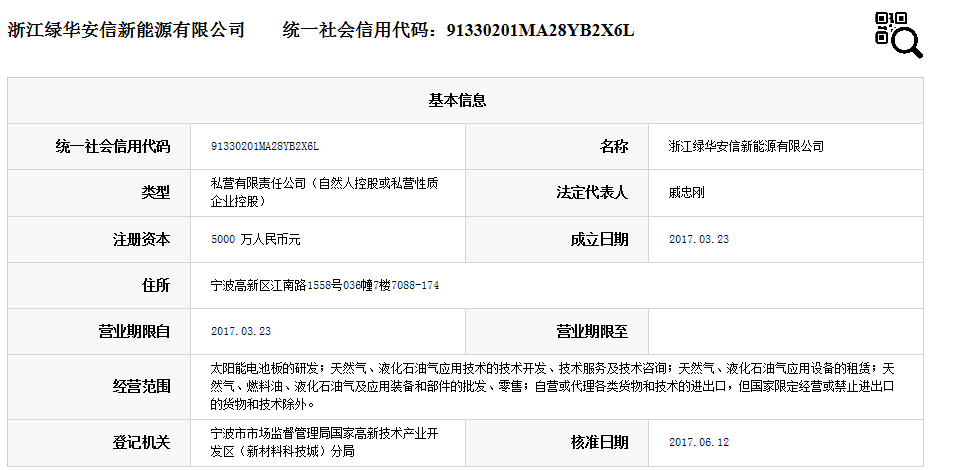Select the company name heading 浙江绿华安信新能源有限公司
The width and height of the screenshot is (953, 470).
[126, 30]
